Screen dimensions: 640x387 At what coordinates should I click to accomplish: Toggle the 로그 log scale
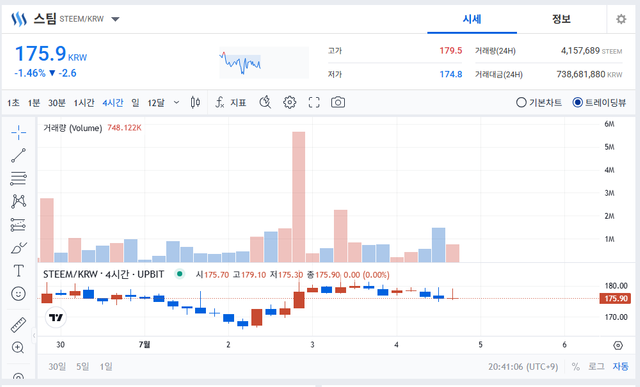(x=596, y=367)
